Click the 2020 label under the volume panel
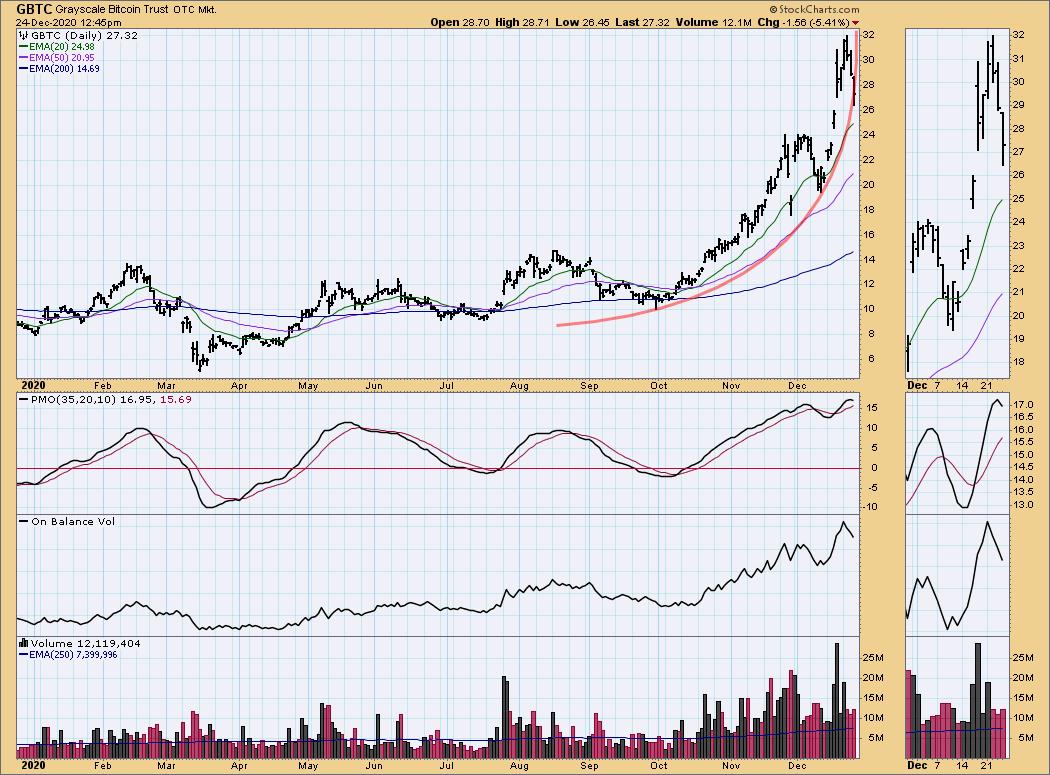Screen dimensions: 1050x775 tap(33, 765)
